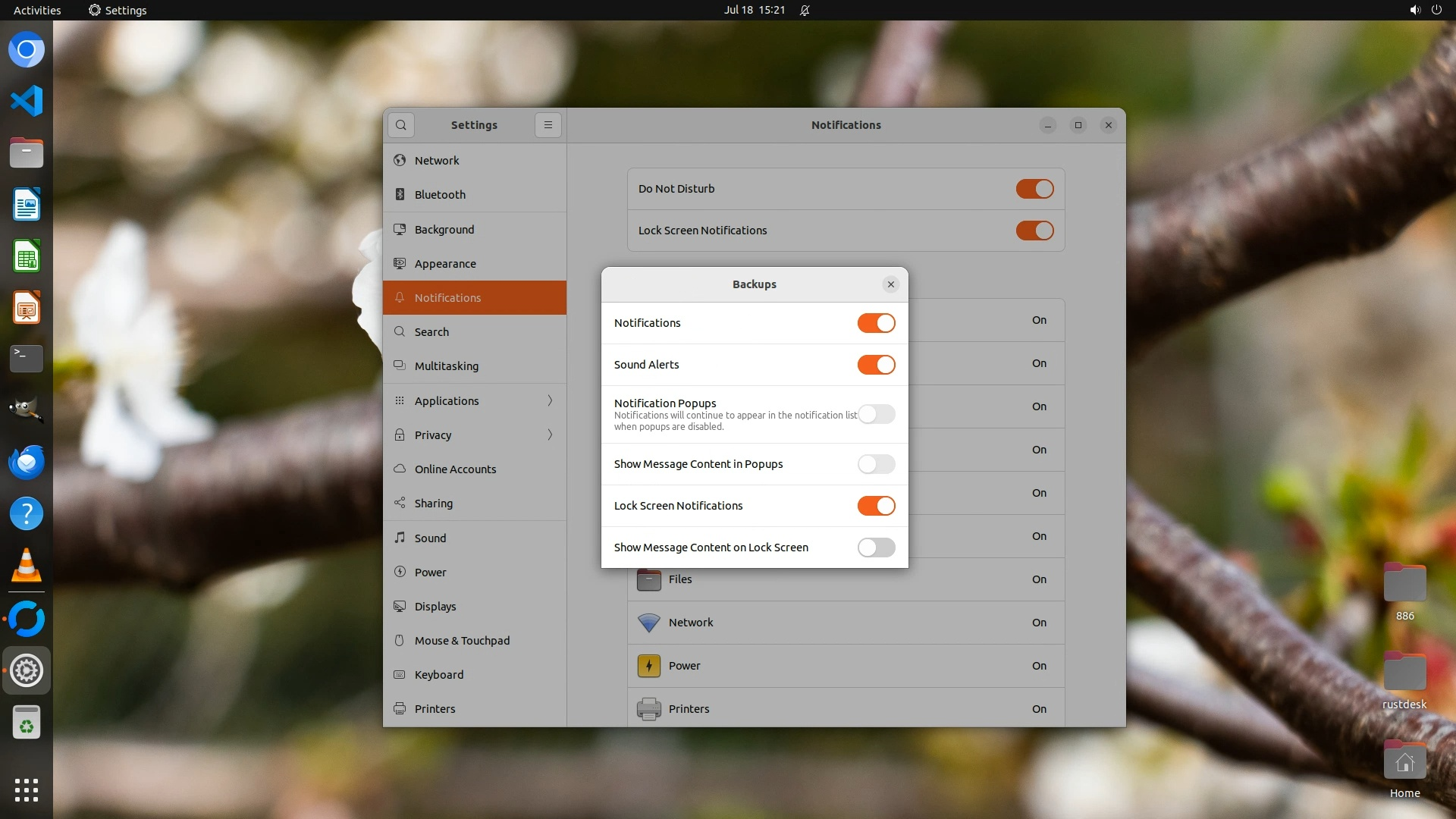The width and height of the screenshot is (1456, 819).
Task: Open the system volume and power menu
Action: click(1425, 11)
